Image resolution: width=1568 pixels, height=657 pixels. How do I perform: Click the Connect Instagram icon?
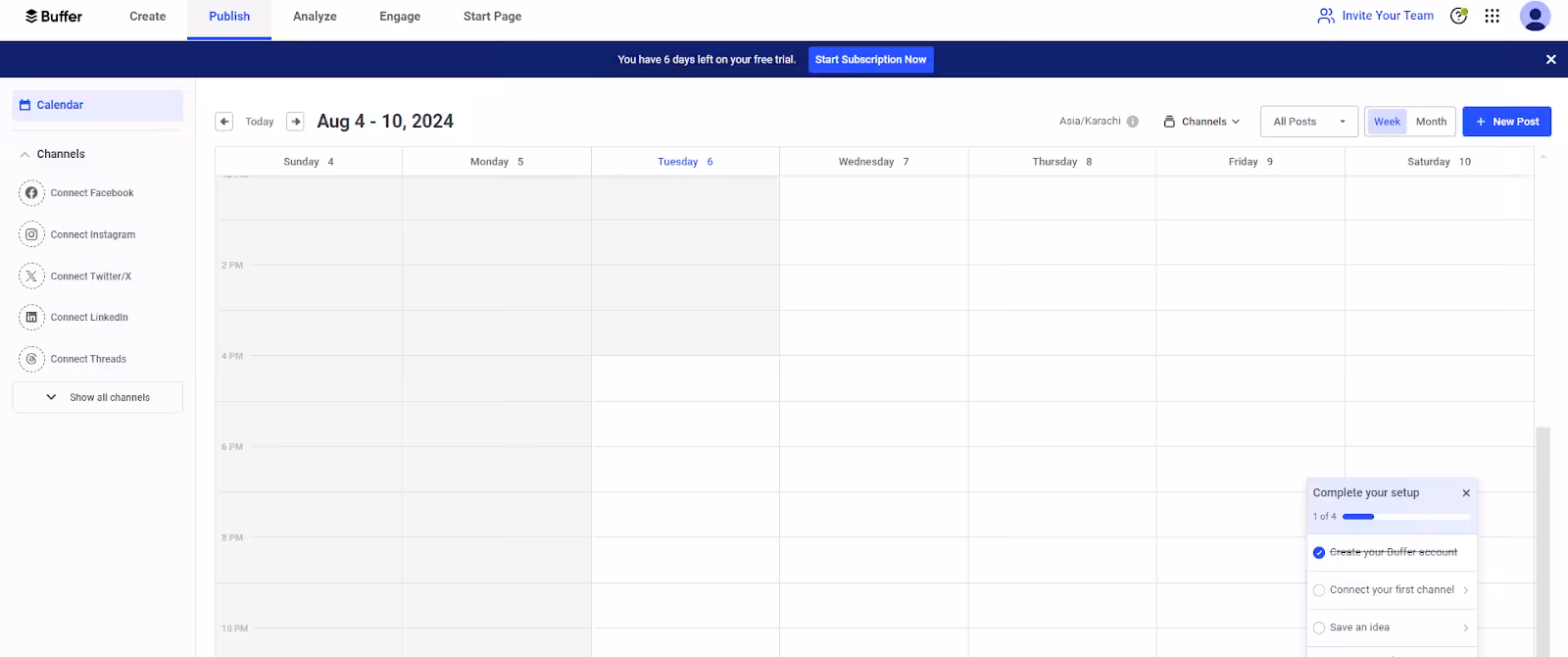(x=31, y=234)
